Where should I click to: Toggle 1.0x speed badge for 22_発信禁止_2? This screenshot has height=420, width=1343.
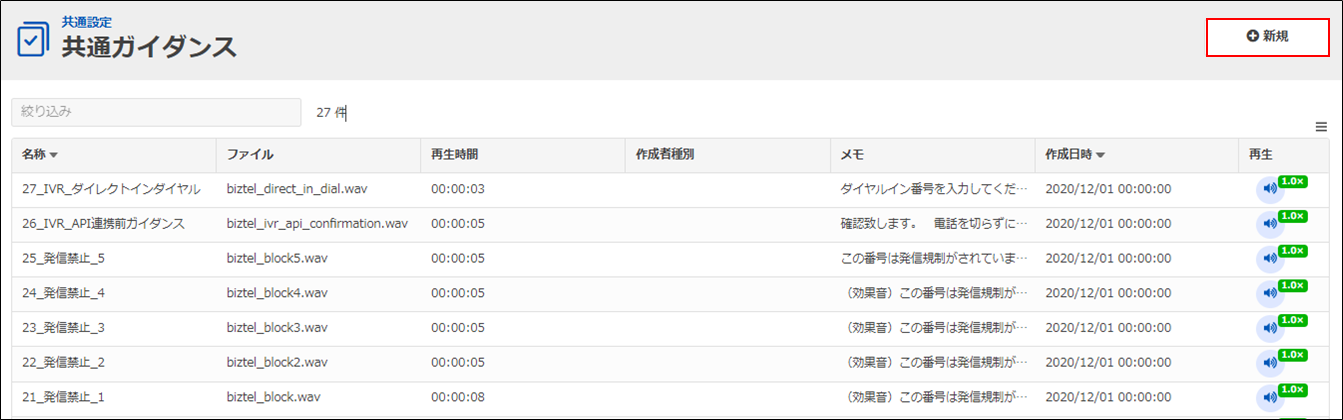point(1292,355)
